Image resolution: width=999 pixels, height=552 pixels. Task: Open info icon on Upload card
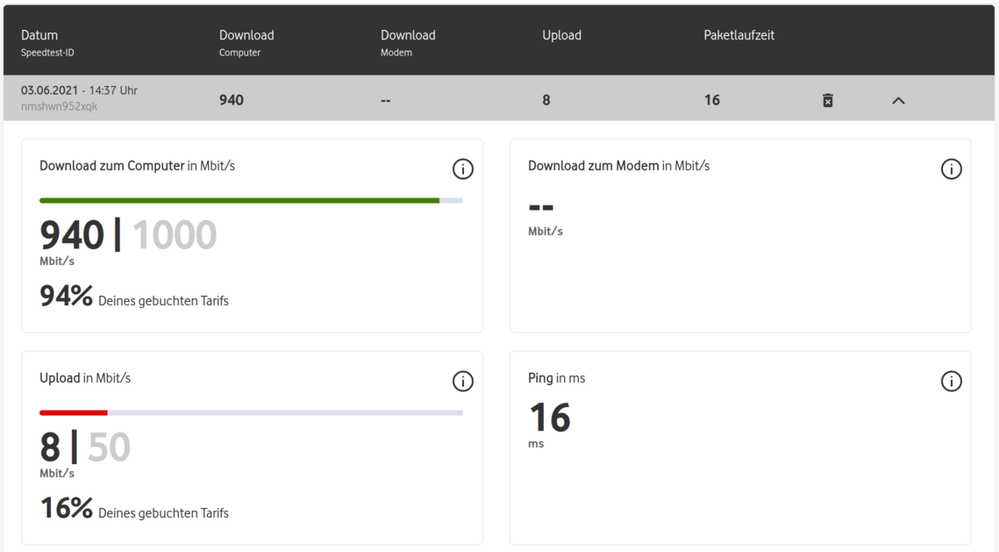[462, 381]
